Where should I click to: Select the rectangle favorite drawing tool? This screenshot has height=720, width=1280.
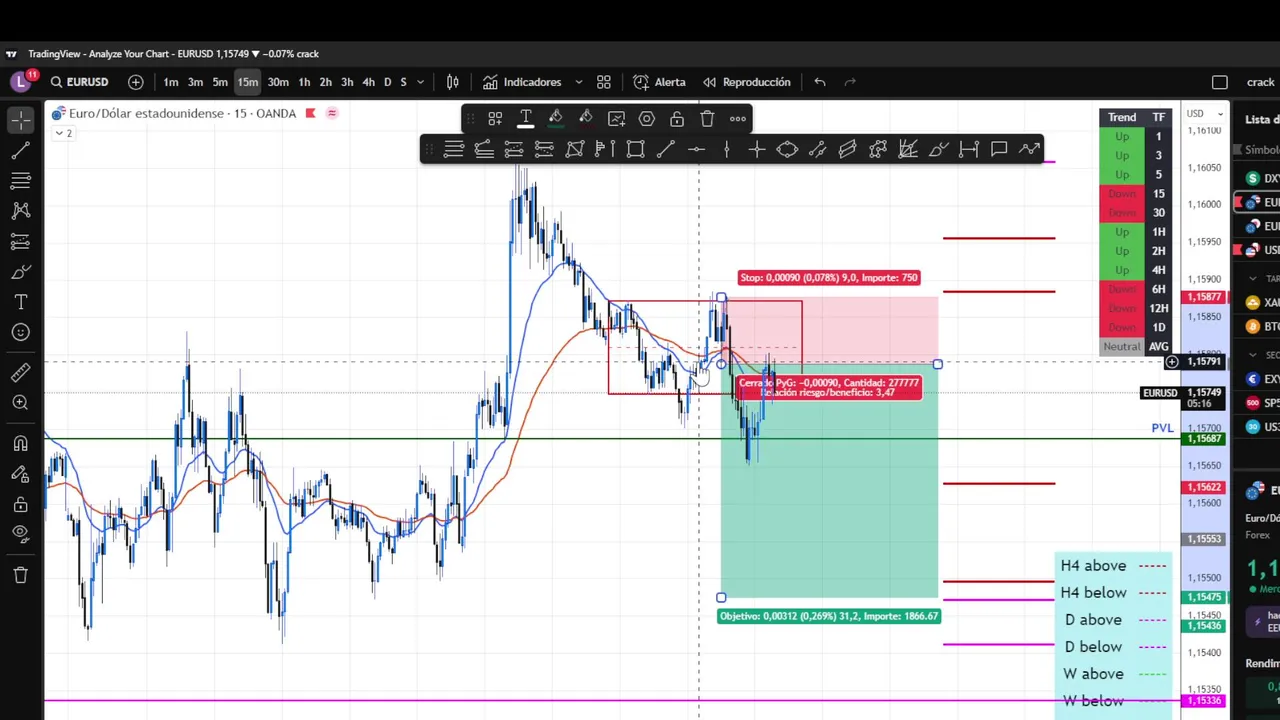click(635, 150)
